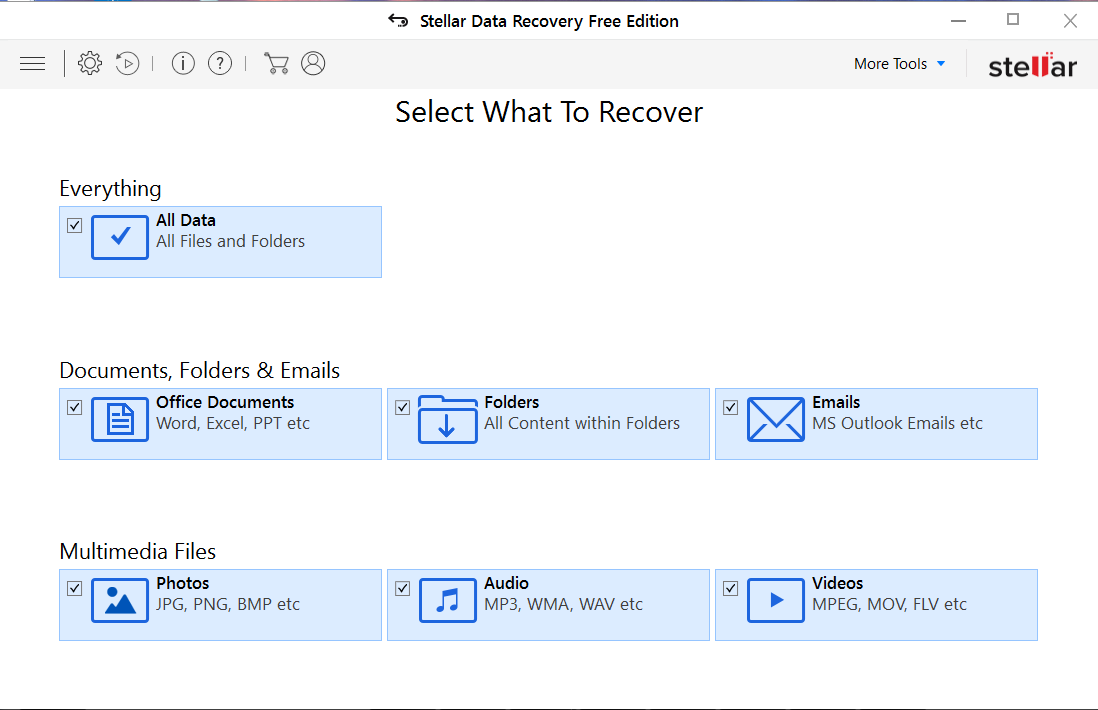Click 'JPG, PNG, BMP etc' text

coord(228,605)
